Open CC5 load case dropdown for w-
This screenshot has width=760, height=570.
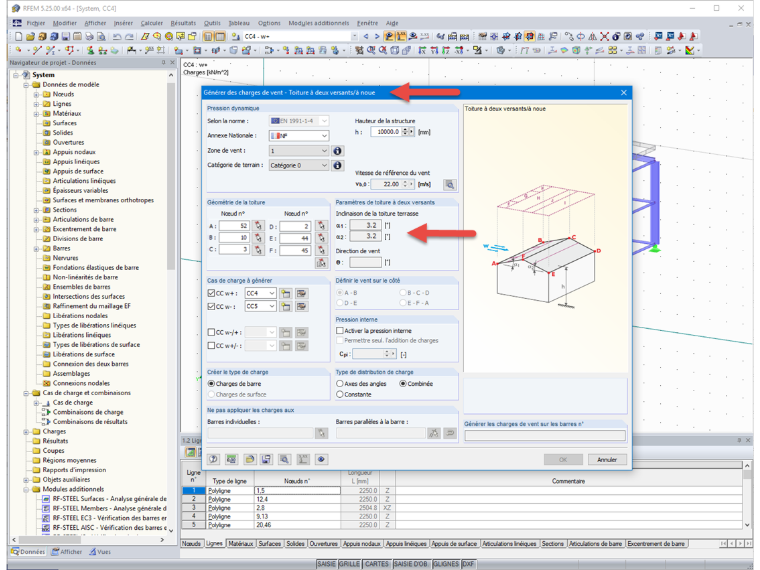(272, 306)
